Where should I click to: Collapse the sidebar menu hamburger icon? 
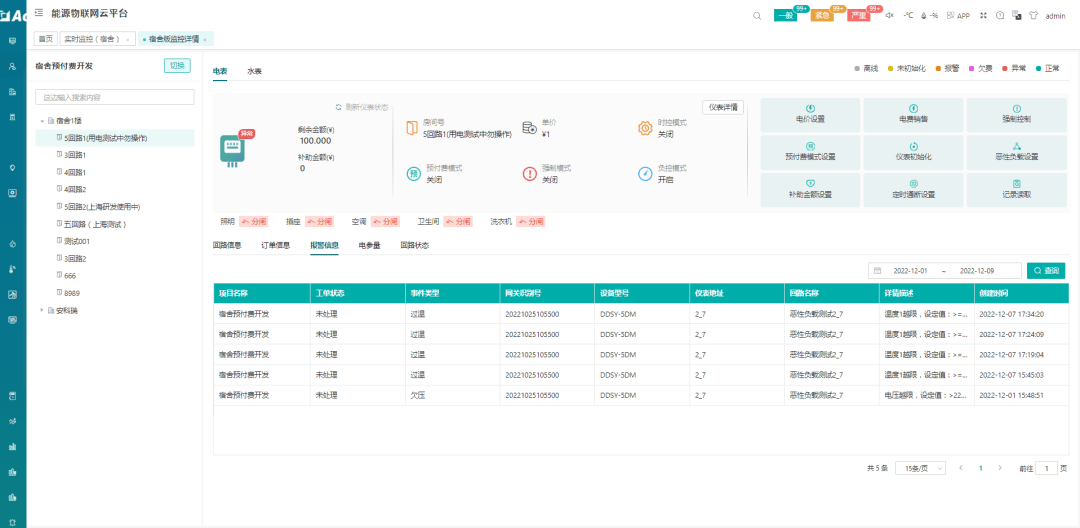click(x=38, y=12)
